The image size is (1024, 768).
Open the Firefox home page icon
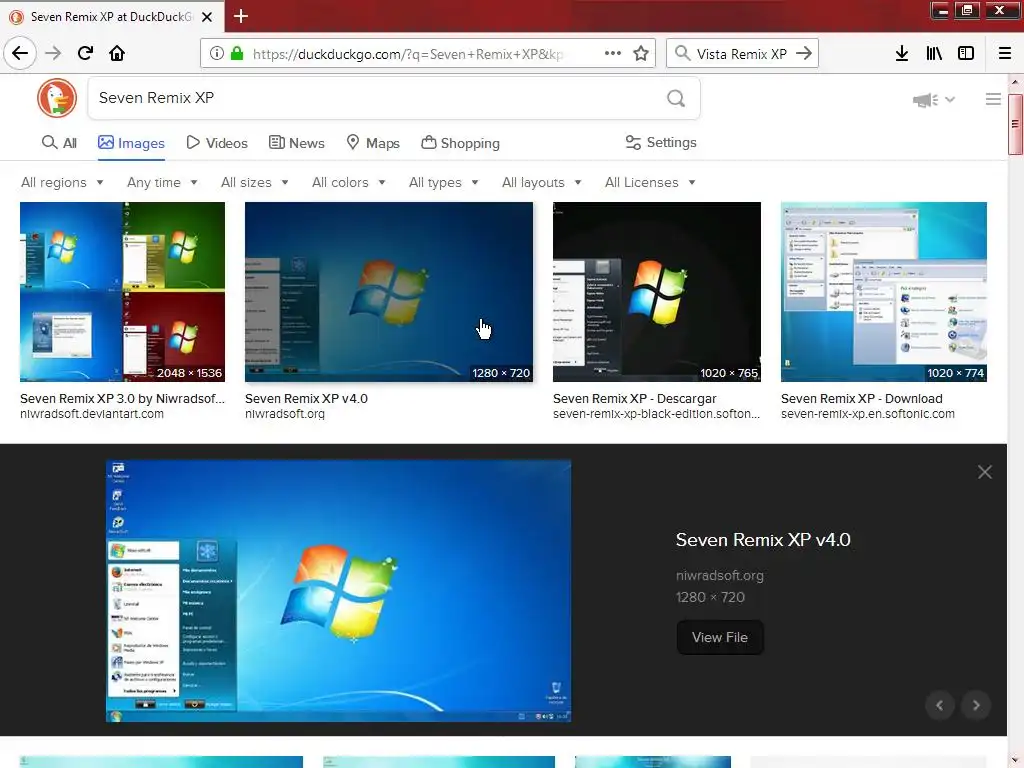117,53
